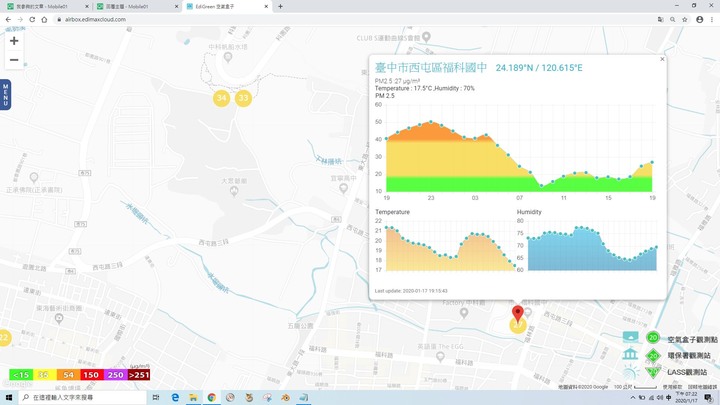Viewport: 720px width, 405px height.
Task: Open the Windows Start menu
Action: (8, 397)
